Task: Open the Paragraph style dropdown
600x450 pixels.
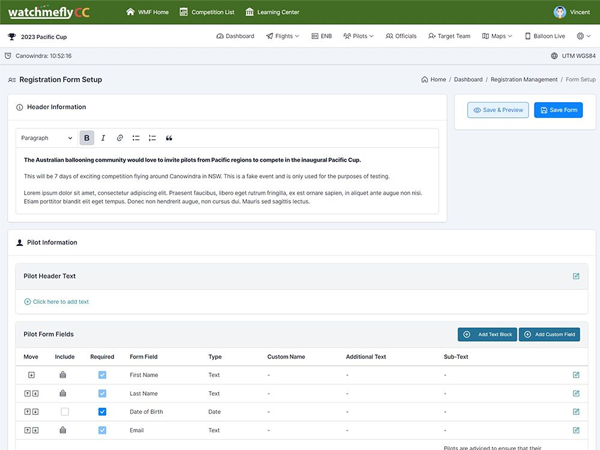Action: [x=47, y=138]
